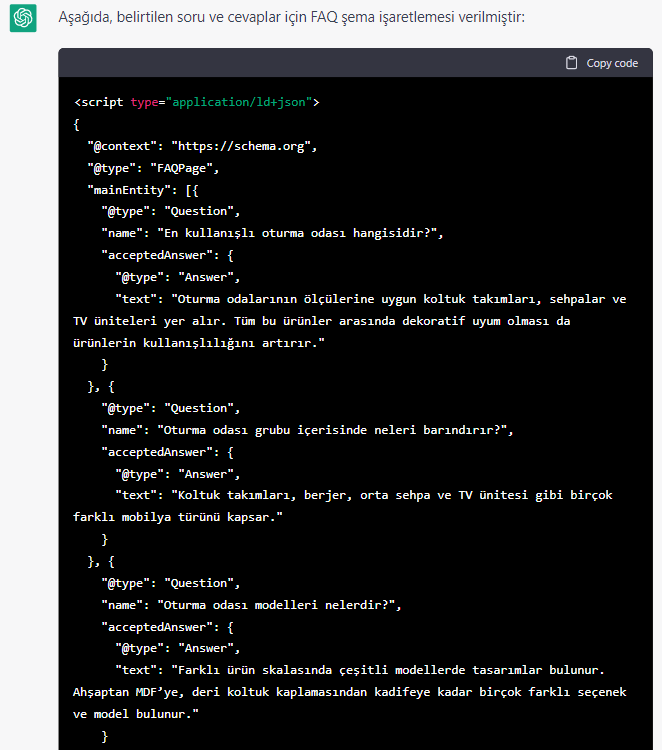Click the "FAQPage" type value
The height and width of the screenshot is (750, 662).
click(181, 168)
